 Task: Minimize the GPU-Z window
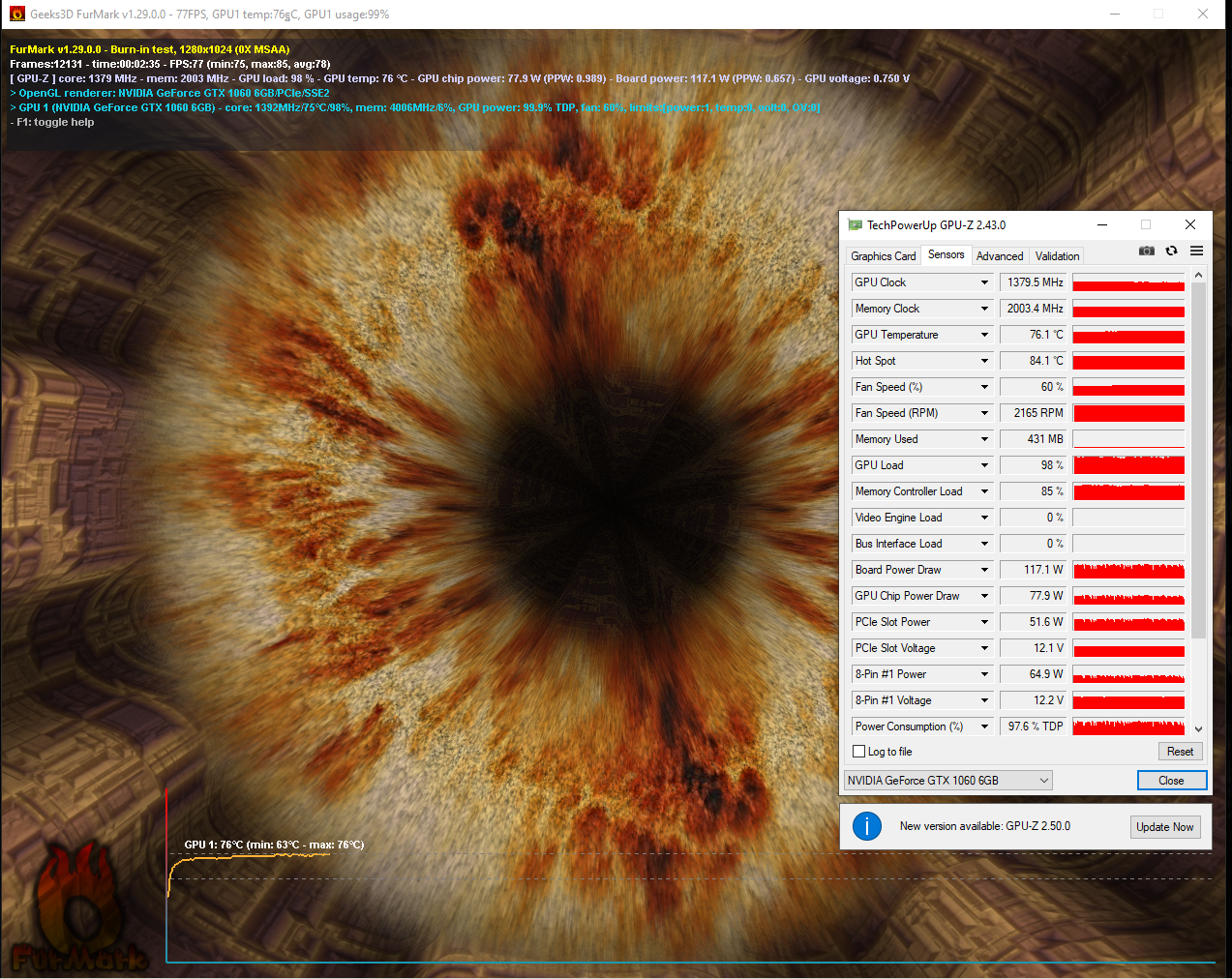1101,224
